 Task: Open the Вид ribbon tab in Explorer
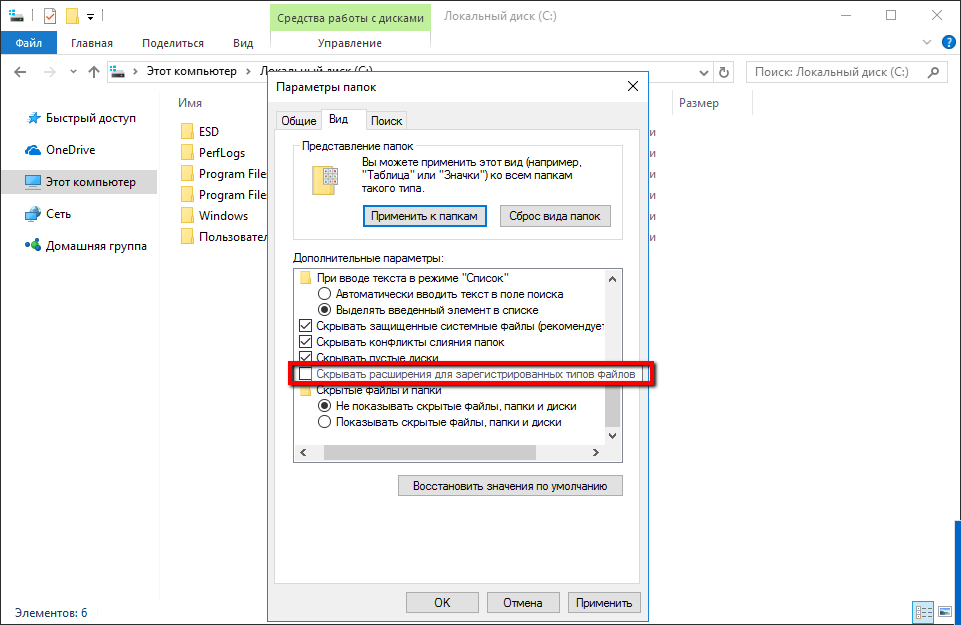pos(243,43)
